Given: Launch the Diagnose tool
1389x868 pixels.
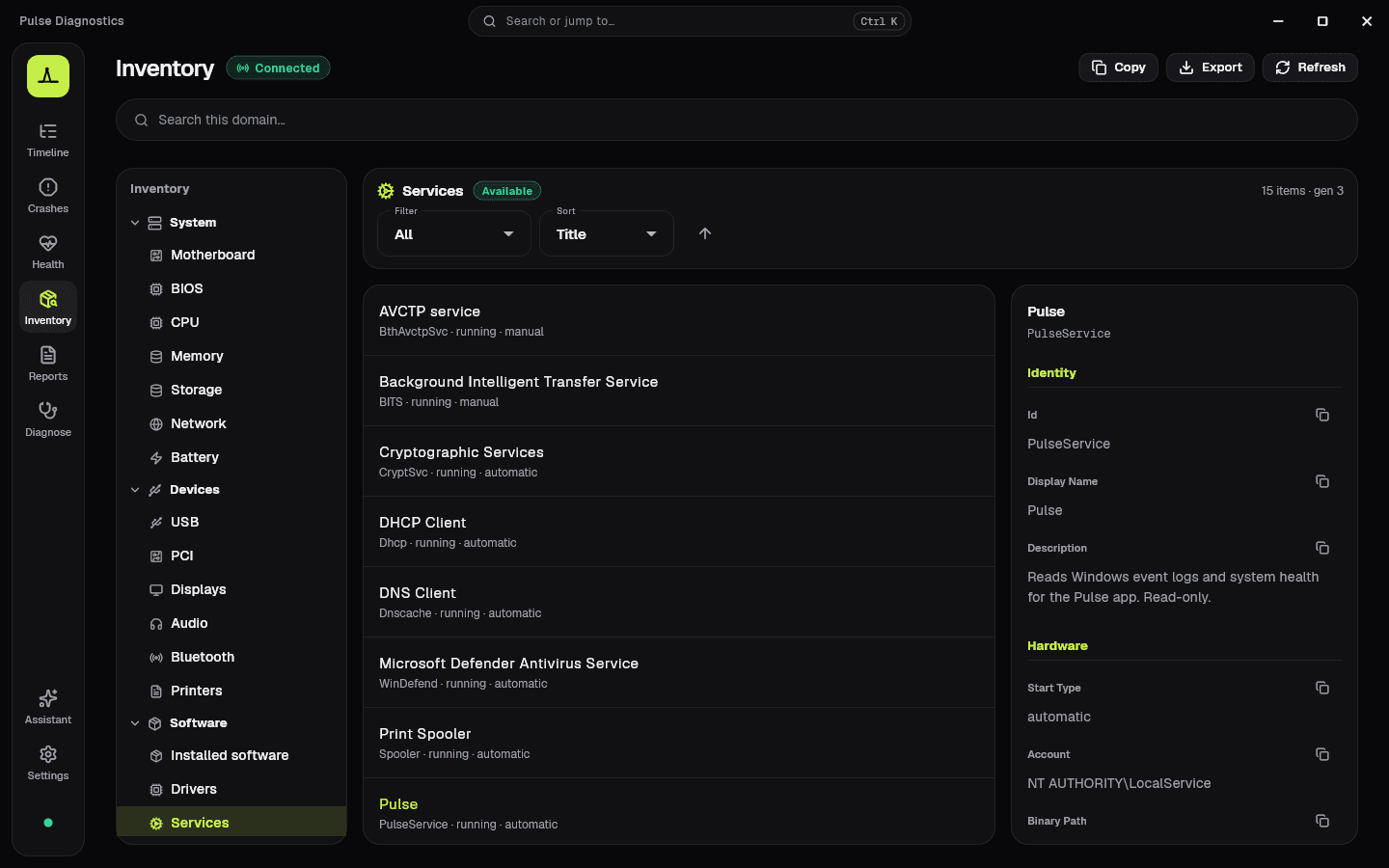Looking at the screenshot, I should (48, 420).
